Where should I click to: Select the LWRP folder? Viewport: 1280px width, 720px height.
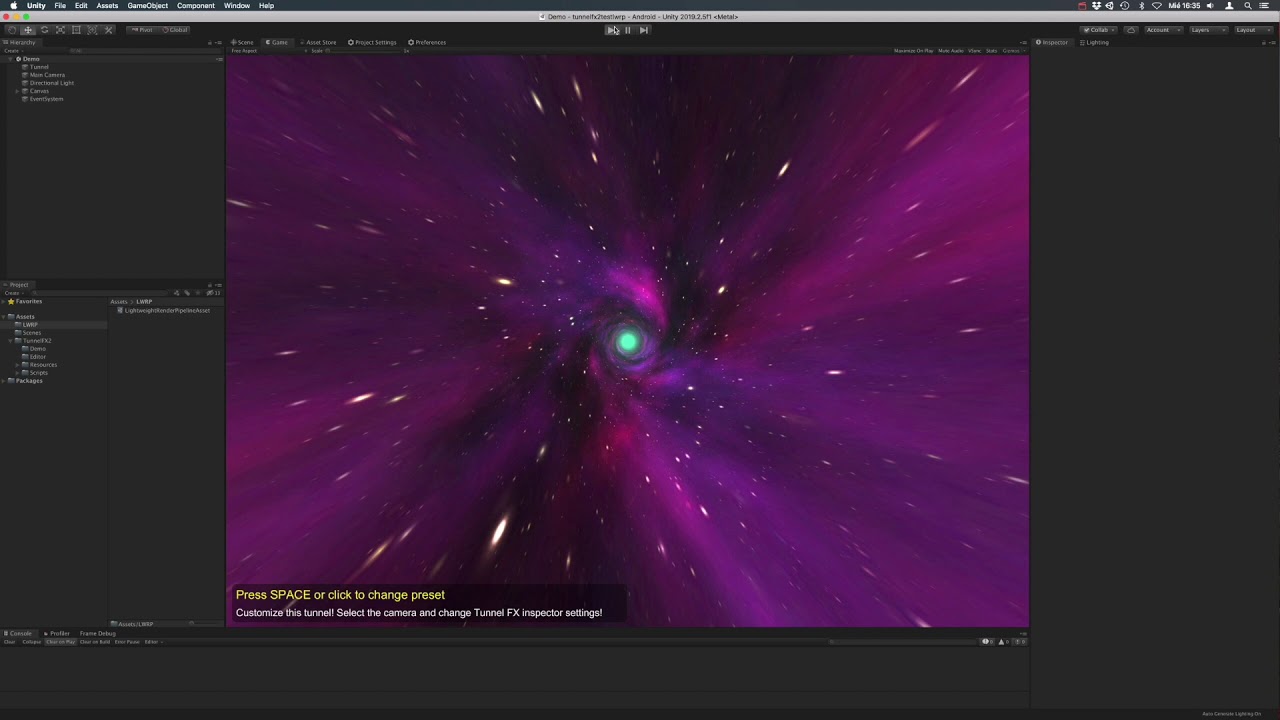(x=30, y=325)
